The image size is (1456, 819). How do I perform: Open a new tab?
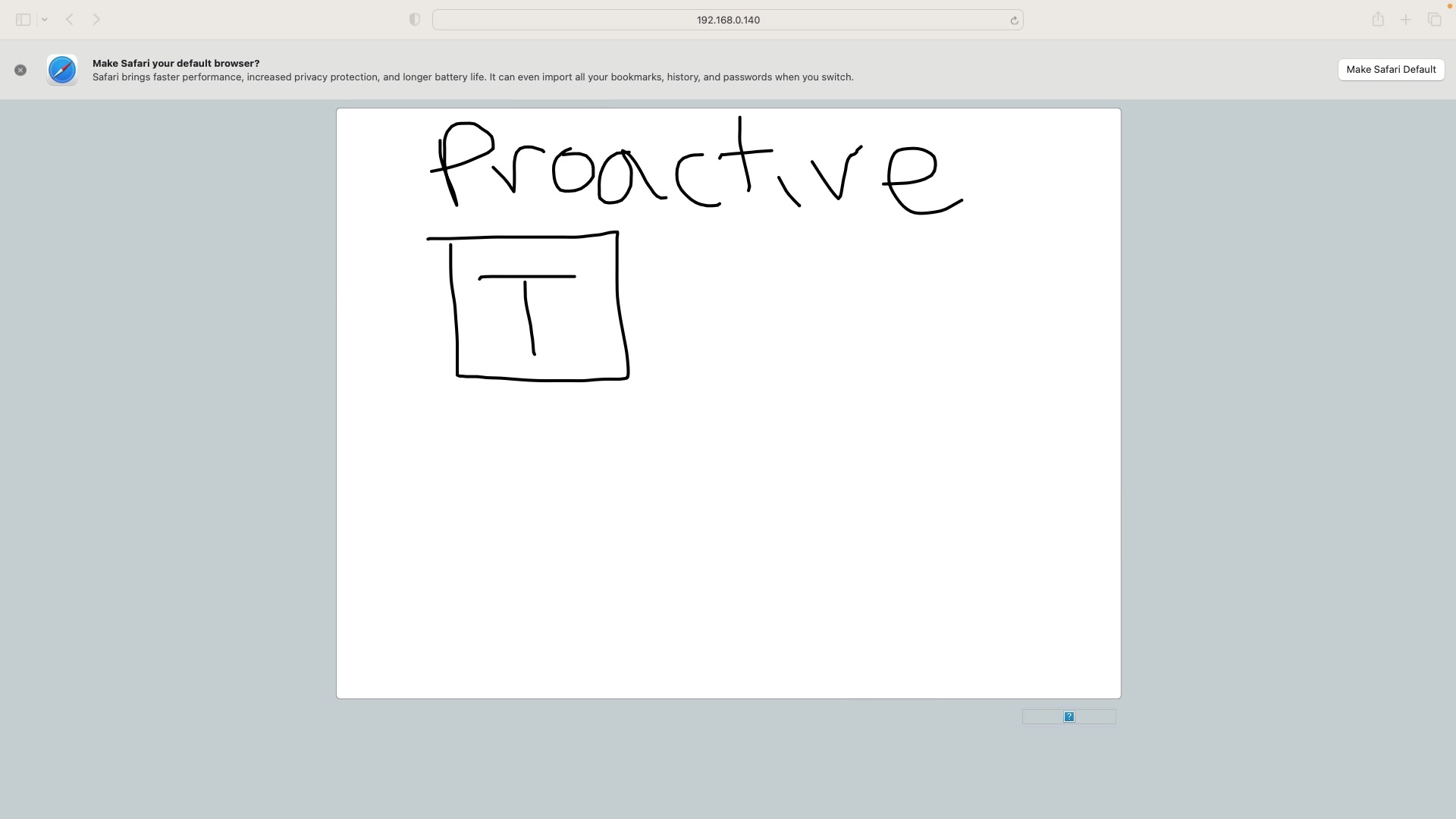(1405, 20)
